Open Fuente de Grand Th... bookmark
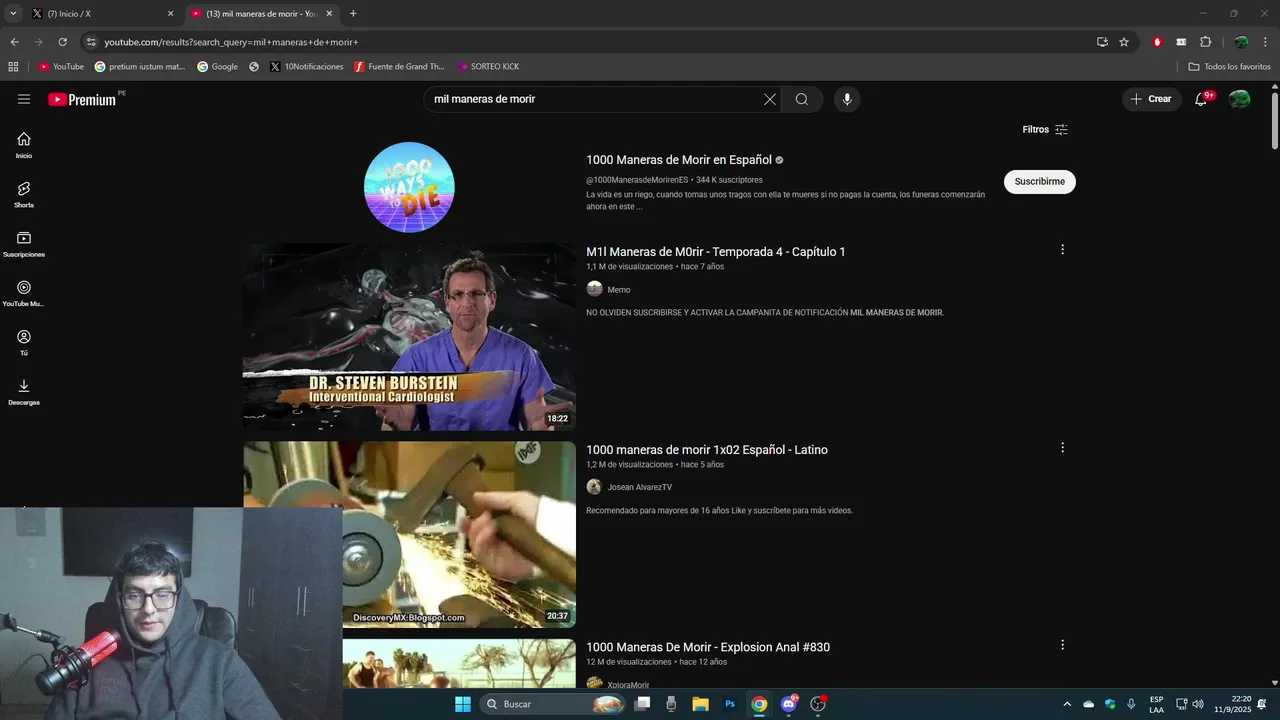Viewport: 1280px width, 720px height. 399,67
